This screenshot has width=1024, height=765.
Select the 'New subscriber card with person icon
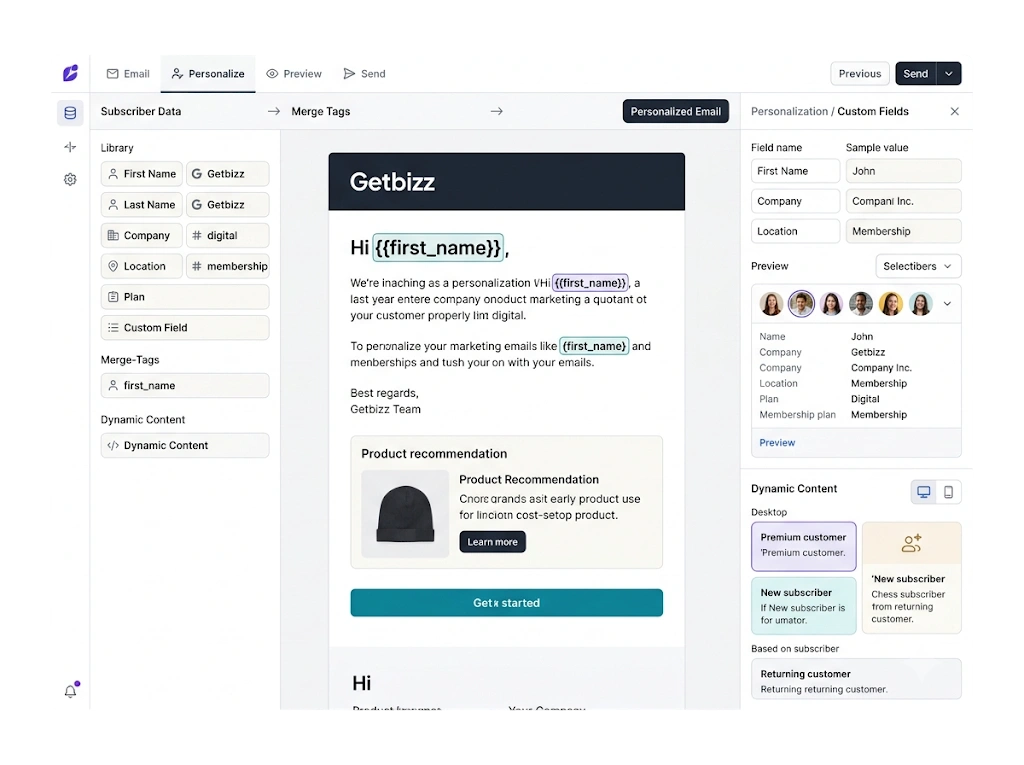click(x=912, y=578)
